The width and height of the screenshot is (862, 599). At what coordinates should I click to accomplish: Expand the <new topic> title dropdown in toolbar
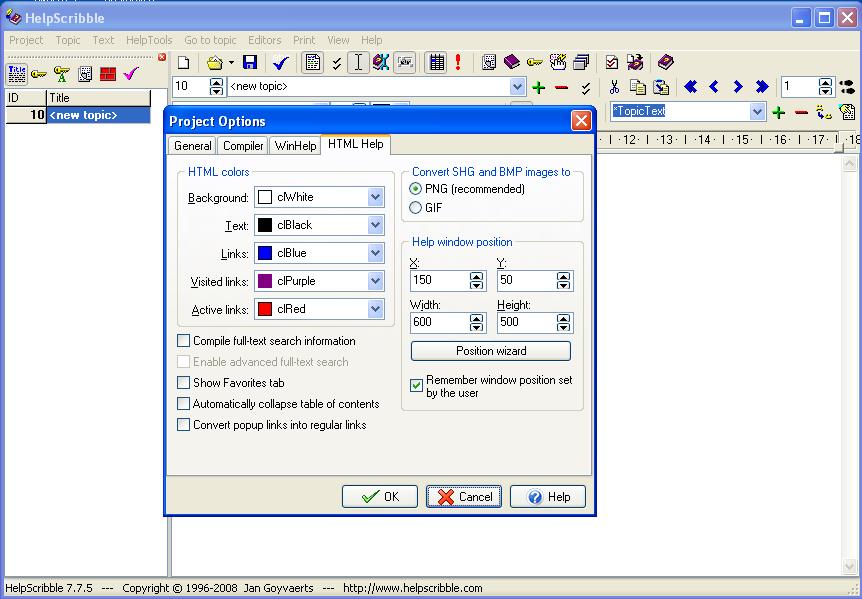[x=517, y=87]
